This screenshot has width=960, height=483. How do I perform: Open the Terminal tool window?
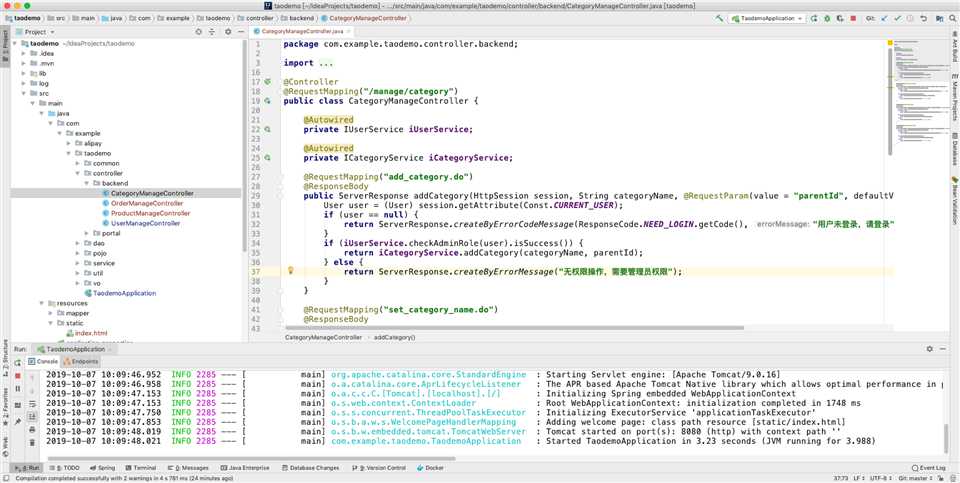click(140, 468)
